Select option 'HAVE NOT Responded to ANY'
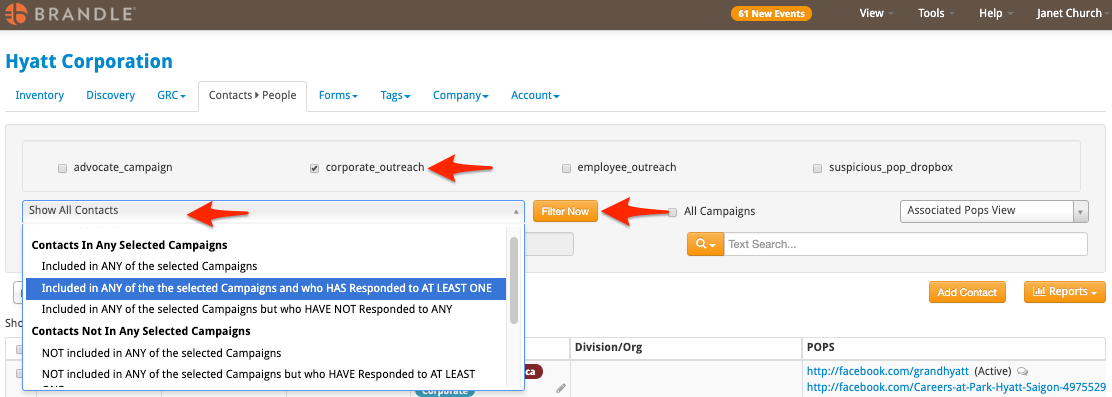The image size is (1112, 397). 265,310
